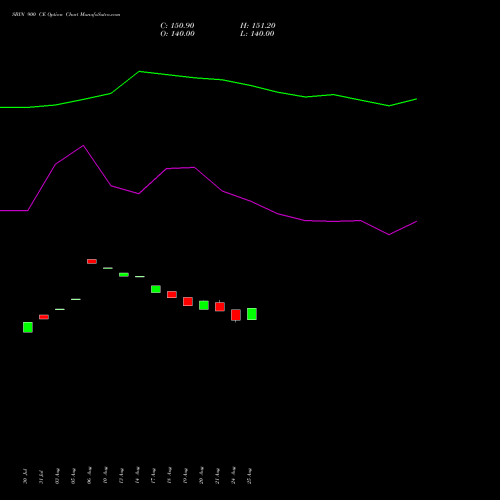Click the 25 Aug date axis label
Screen dimensions: 500x500
[249, 476]
